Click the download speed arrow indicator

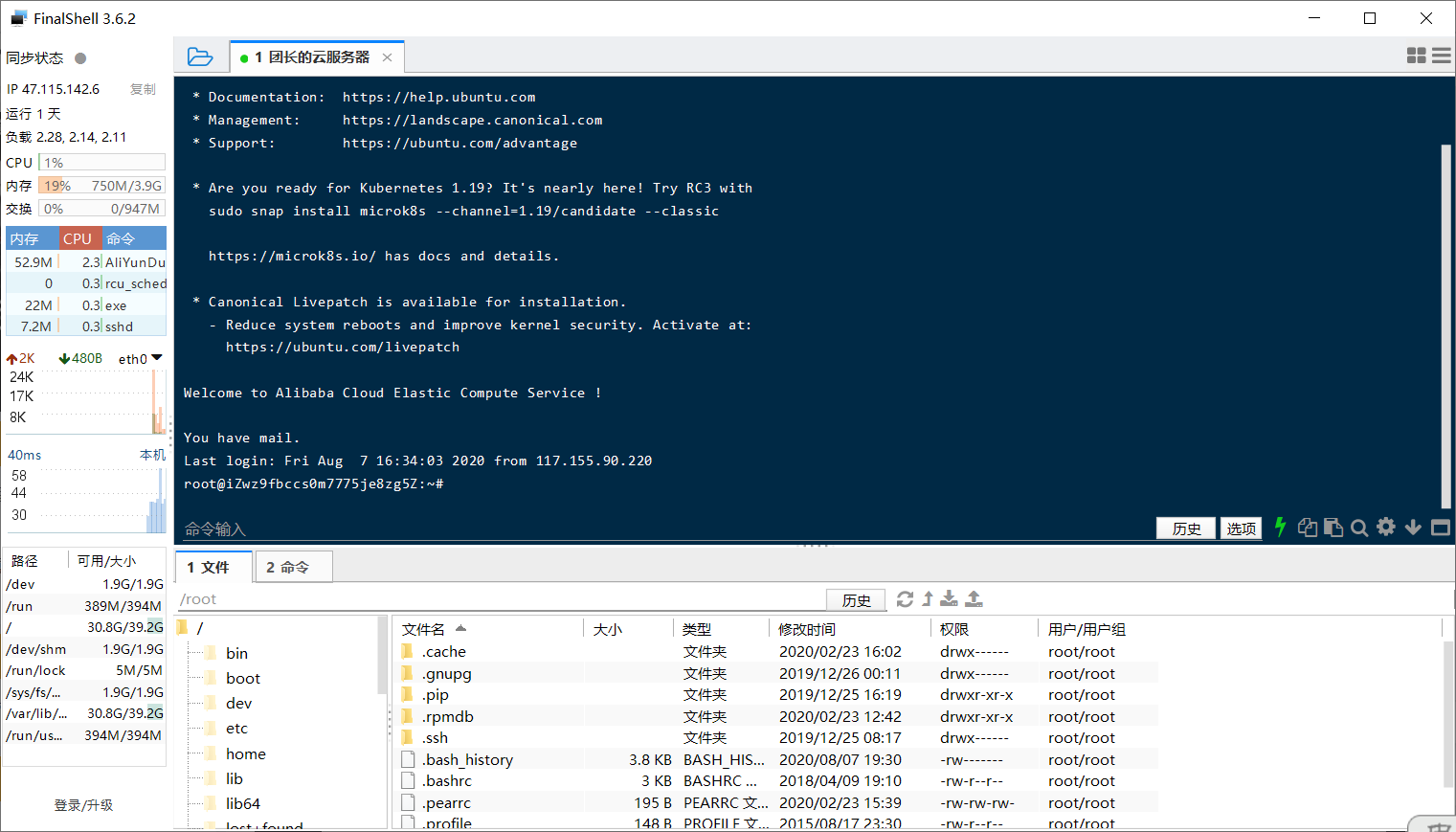coord(64,359)
